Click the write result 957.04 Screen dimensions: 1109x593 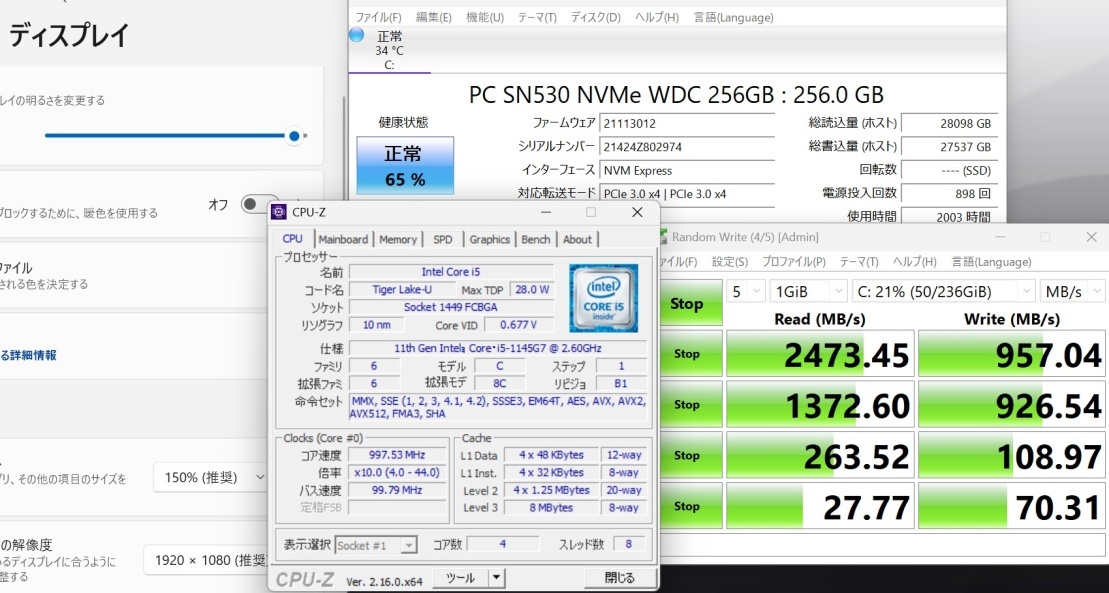coord(1011,354)
